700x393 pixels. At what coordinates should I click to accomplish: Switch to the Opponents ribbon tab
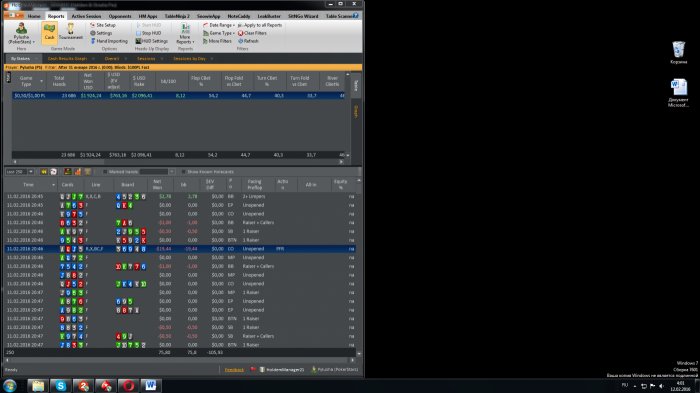(x=120, y=16)
